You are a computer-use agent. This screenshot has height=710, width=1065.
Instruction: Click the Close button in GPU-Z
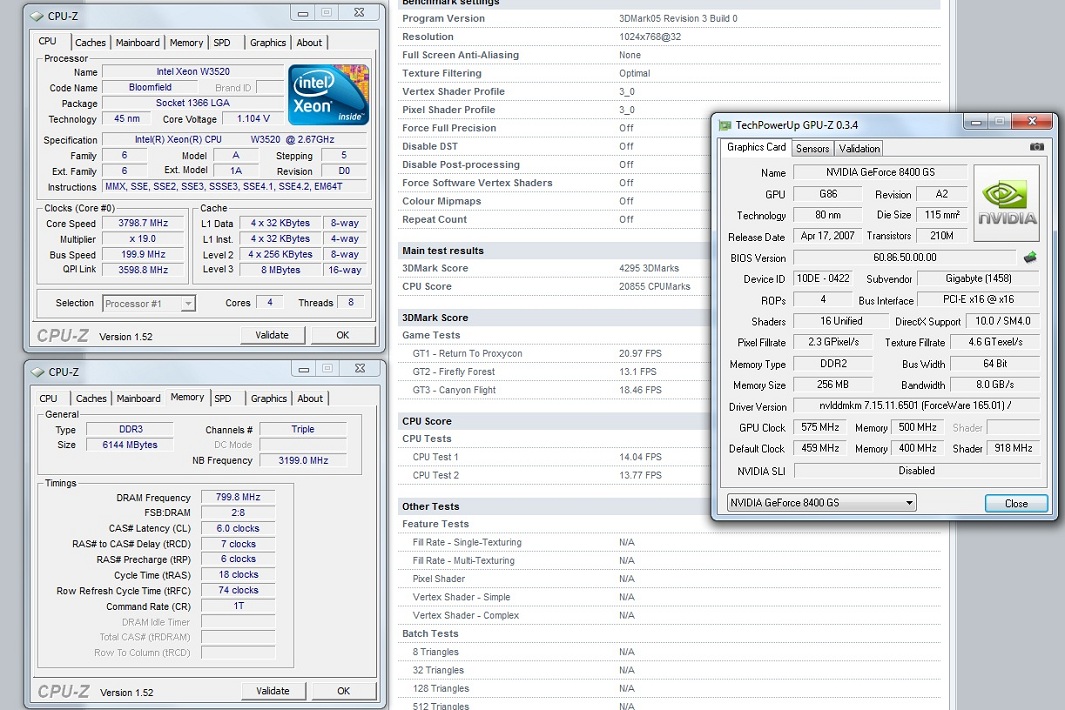point(1016,503)
